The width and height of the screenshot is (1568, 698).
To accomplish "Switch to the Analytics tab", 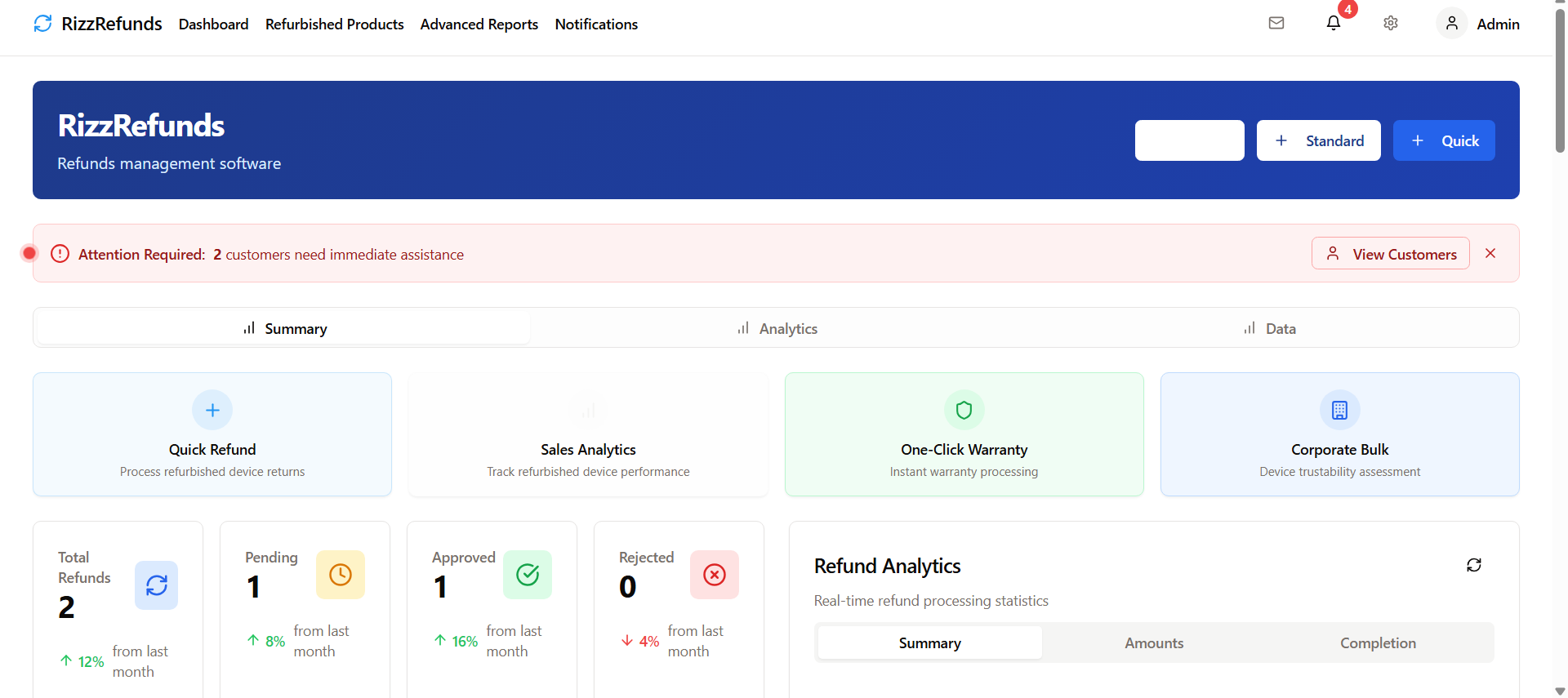I will pyautogui.click(x=777, y=328).
